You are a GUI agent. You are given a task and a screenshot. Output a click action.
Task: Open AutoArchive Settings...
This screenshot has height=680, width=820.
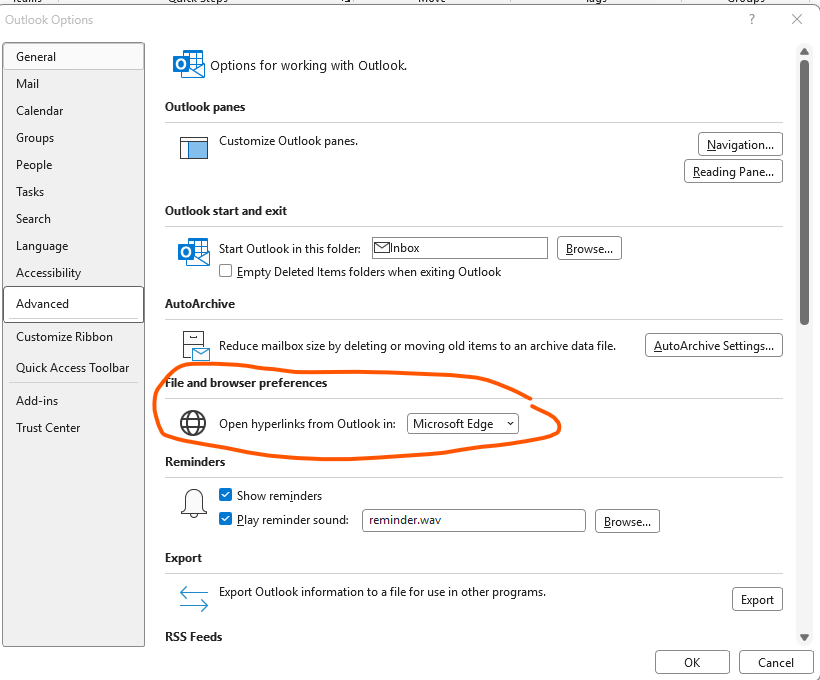(x=713, y=346)
